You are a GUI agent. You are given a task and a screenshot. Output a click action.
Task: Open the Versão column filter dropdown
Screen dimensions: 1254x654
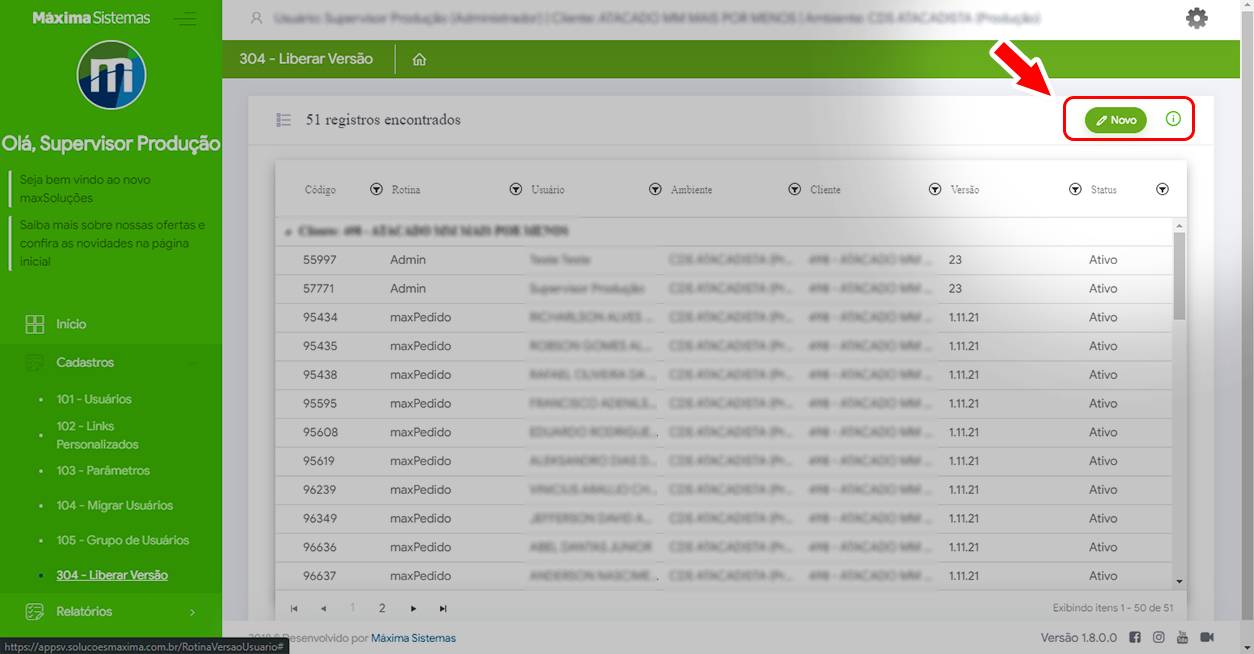pos(1075,189)
